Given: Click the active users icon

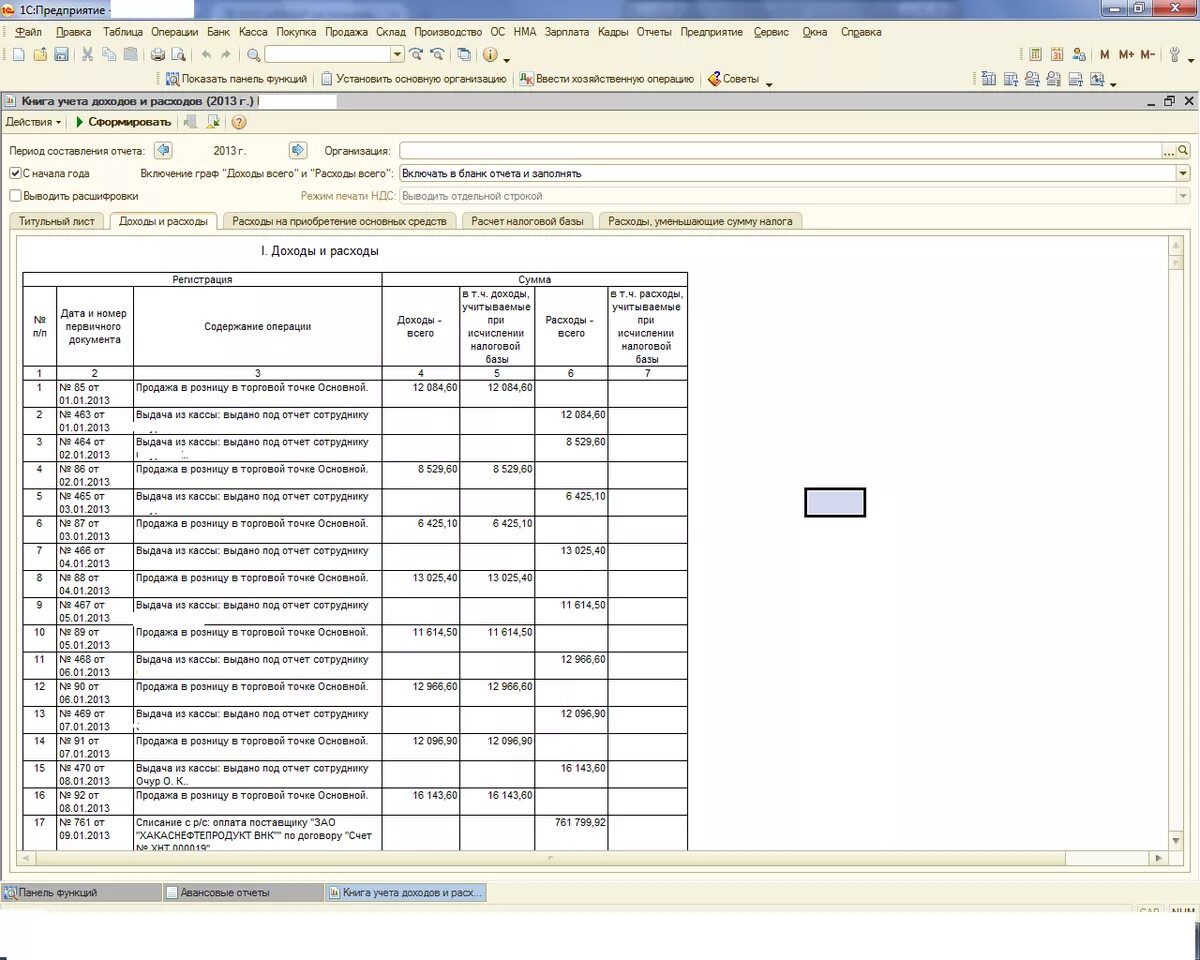Looking at the screenshot, I should (1078, 54).
